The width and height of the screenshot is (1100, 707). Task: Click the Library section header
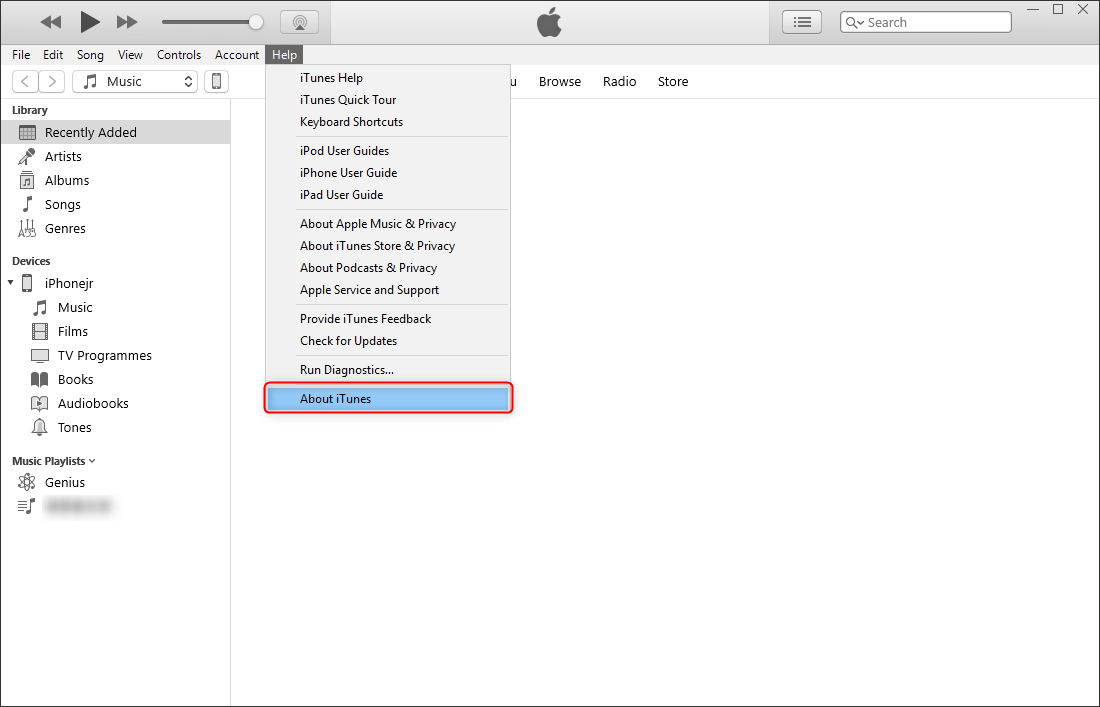click(29, 110)
